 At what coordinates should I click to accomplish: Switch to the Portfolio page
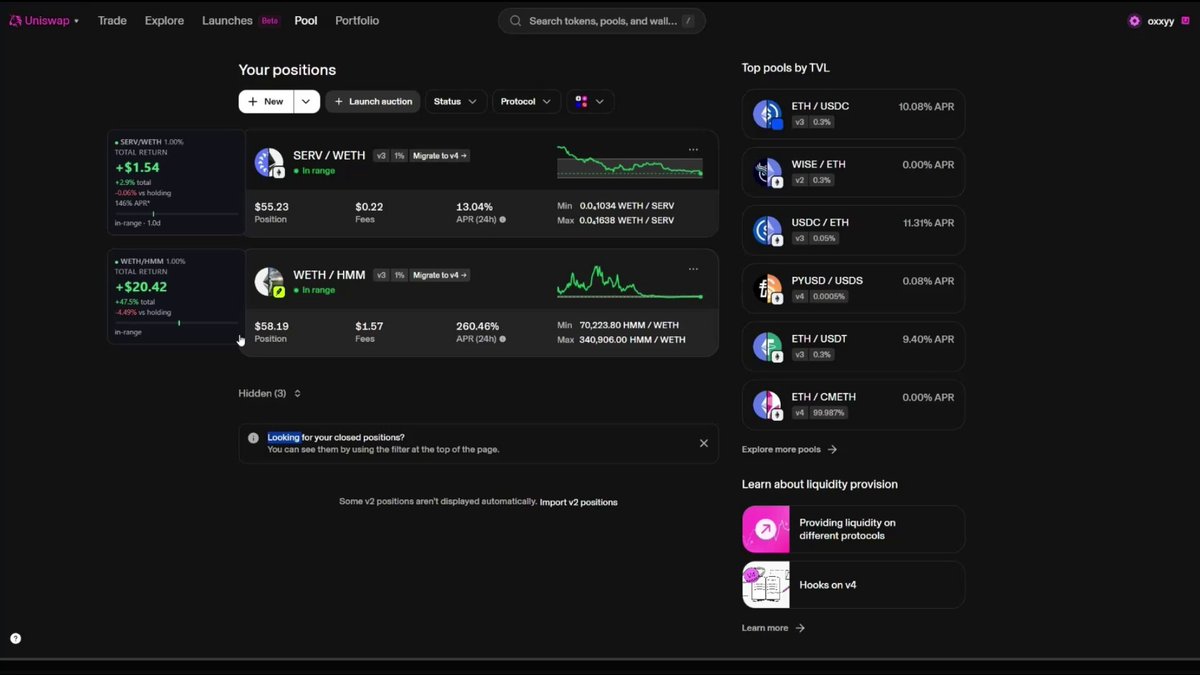357,21
